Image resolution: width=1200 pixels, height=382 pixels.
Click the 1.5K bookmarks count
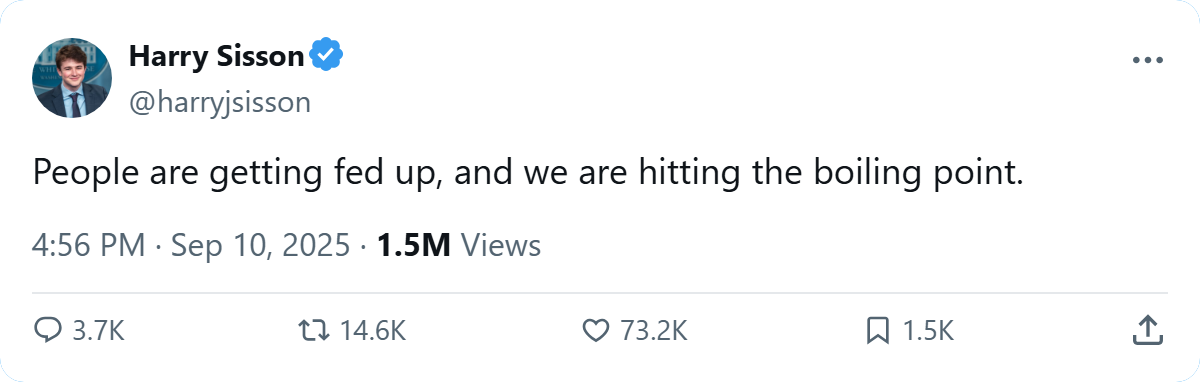[928, 331]
